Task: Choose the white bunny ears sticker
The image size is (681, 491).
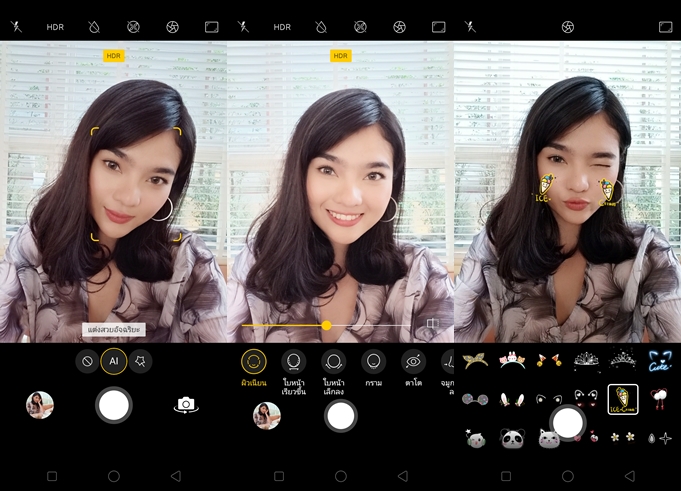Action: (513, 399)
